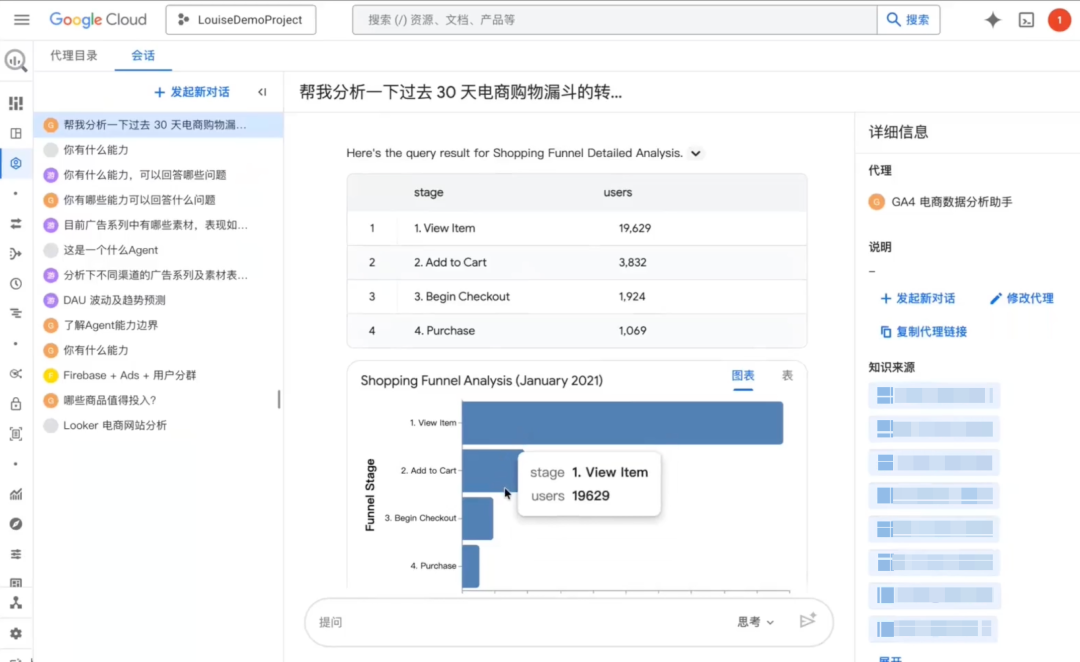Open conversation 你有什么能力，可以回答哪些问题

click(x=158, y=175)
